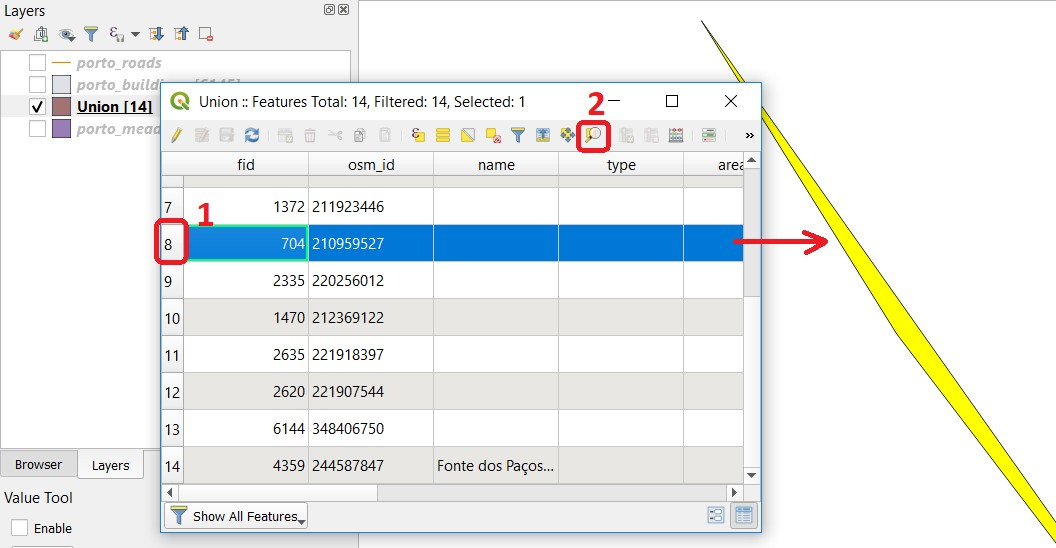Click Select/filter features using form funnel
The height and width of the screenshot is (548, 1056).
(x=518, y=135)
